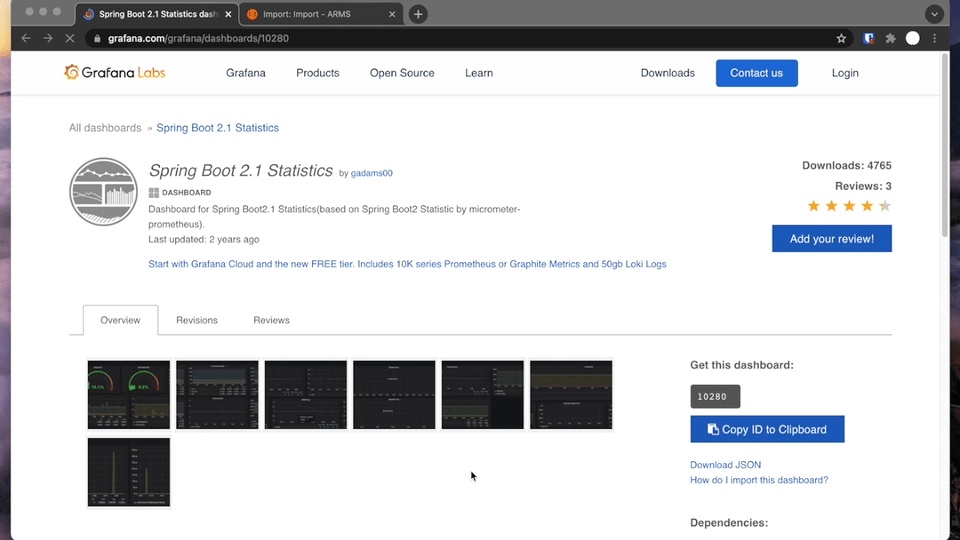The height and width of the screenshot is (540, 960).
Task: Click the Contact us button
Action: coord(756,73)
